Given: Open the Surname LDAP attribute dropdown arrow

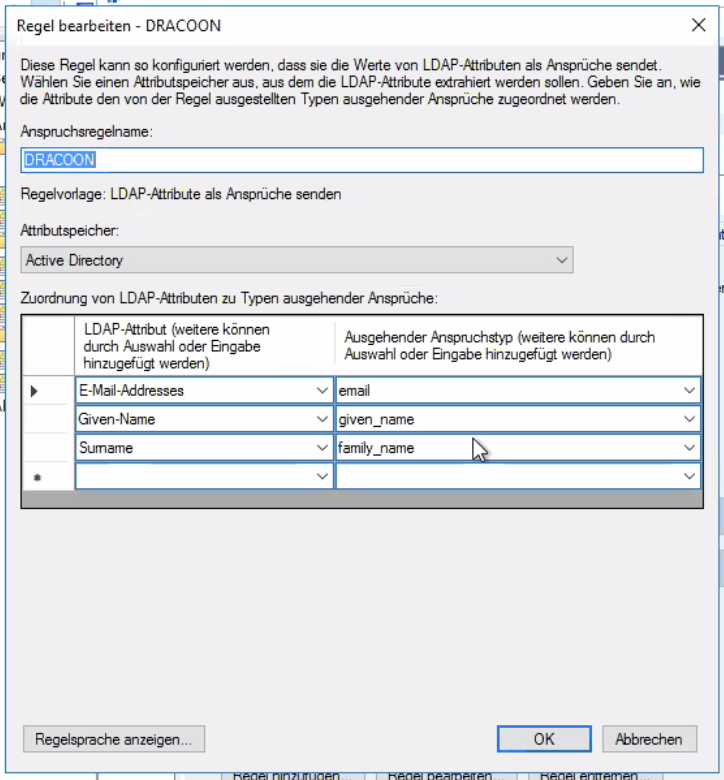Looking at the screenshot, I should 322,448.
